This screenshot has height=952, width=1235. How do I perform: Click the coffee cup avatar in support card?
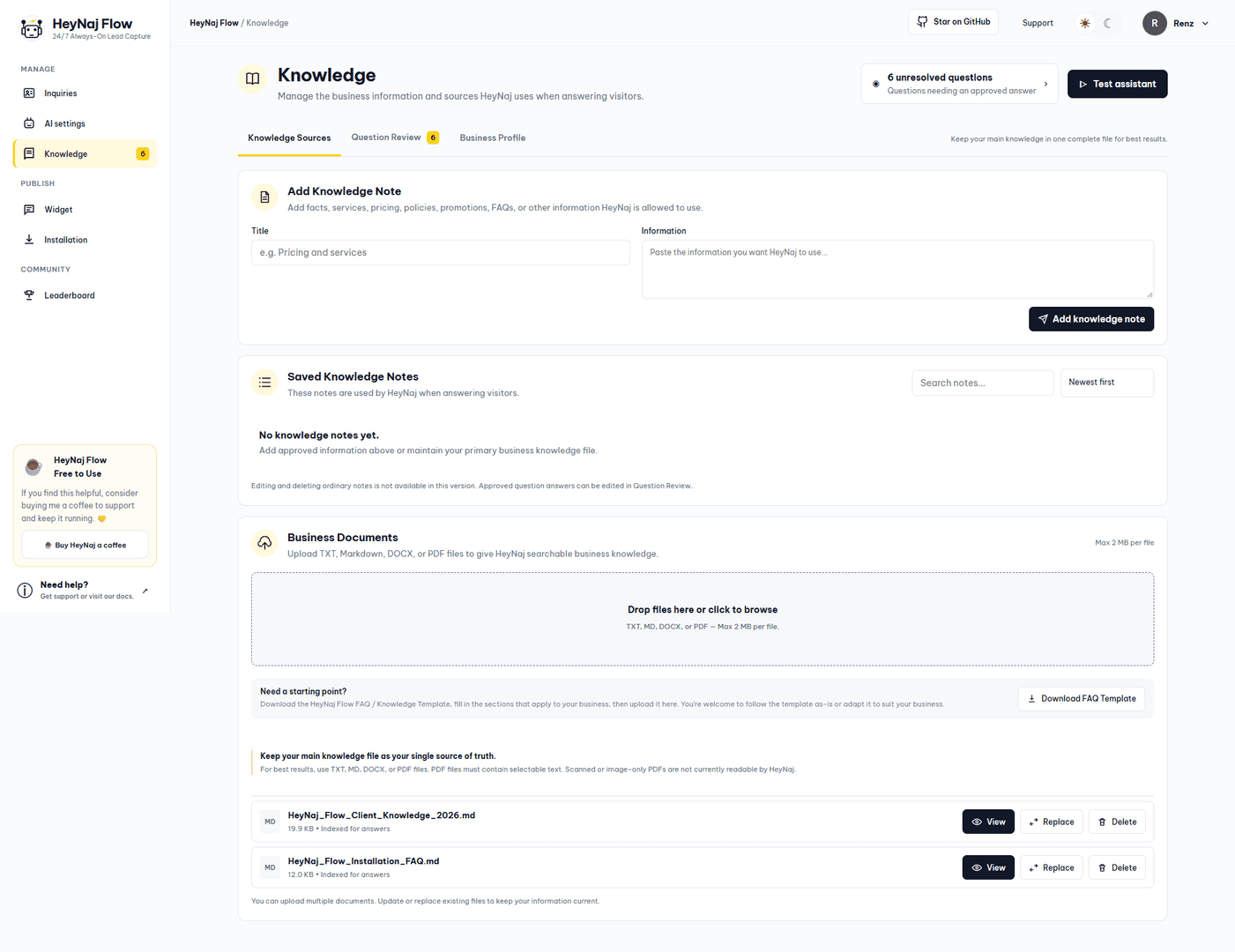[33, 466]
